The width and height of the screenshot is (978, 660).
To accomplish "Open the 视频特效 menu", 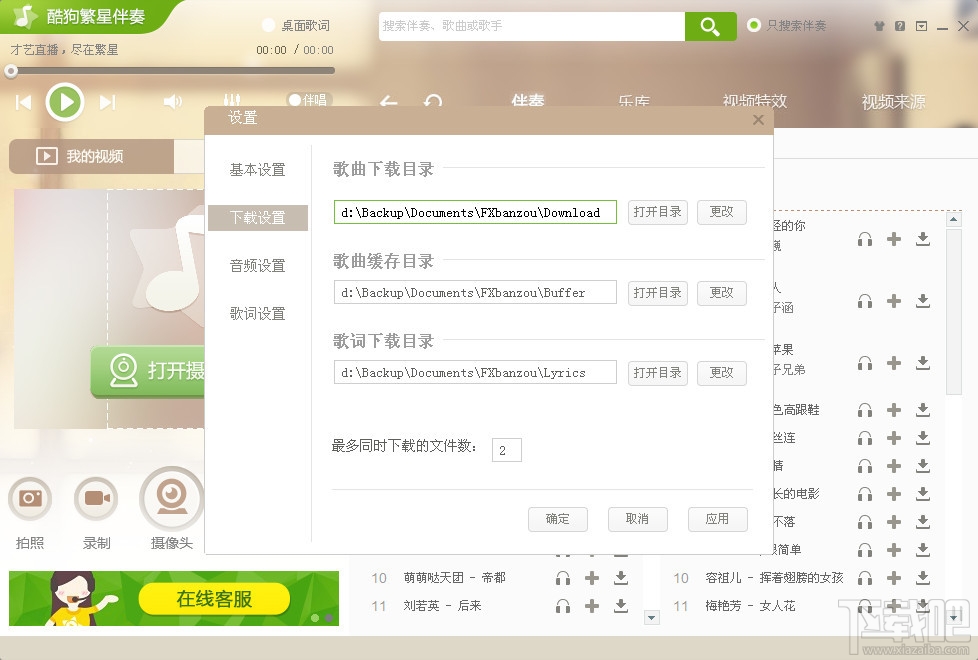I will click(x=755, y=101).
